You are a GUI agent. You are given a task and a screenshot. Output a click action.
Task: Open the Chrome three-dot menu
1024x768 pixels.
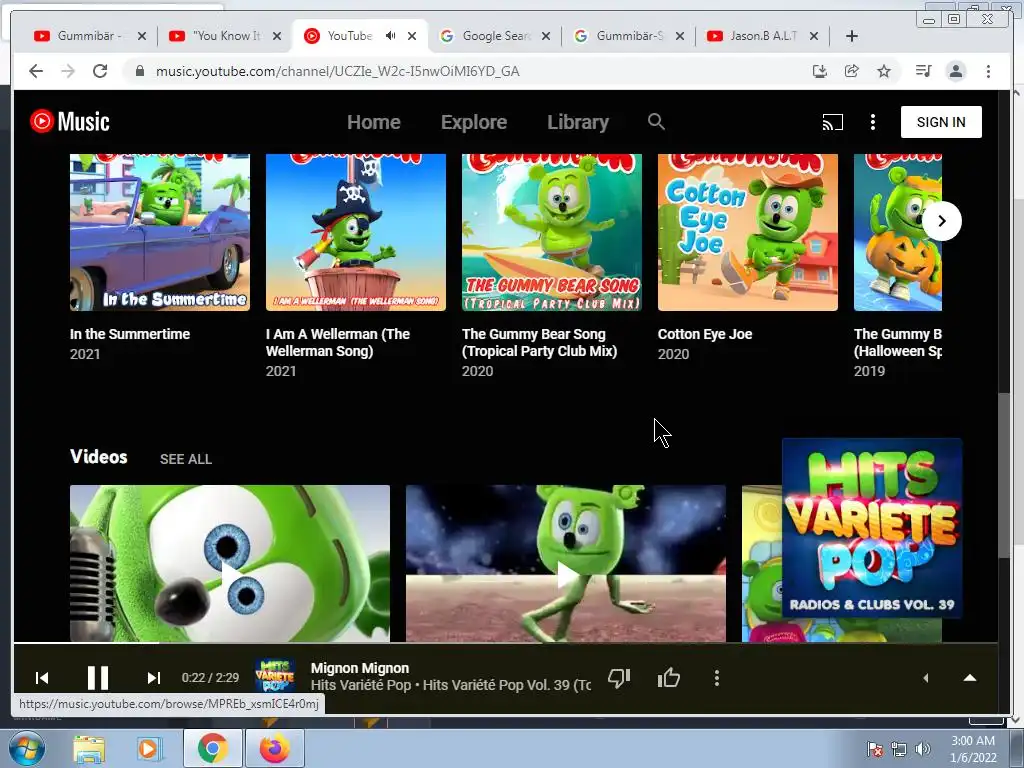[988, 71]
